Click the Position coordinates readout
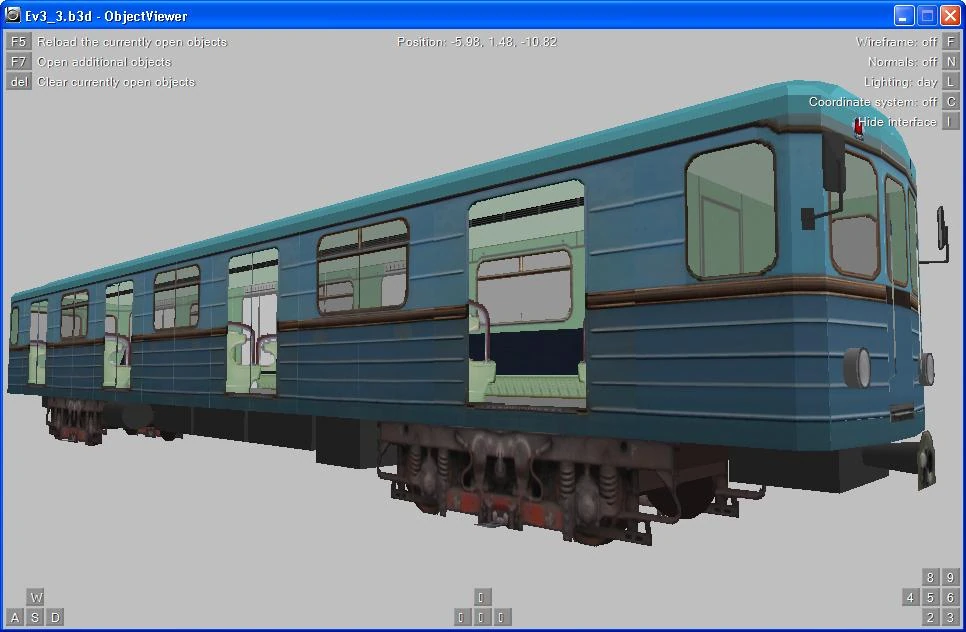Viewport: 966px width, 632px height. (477, 42)
